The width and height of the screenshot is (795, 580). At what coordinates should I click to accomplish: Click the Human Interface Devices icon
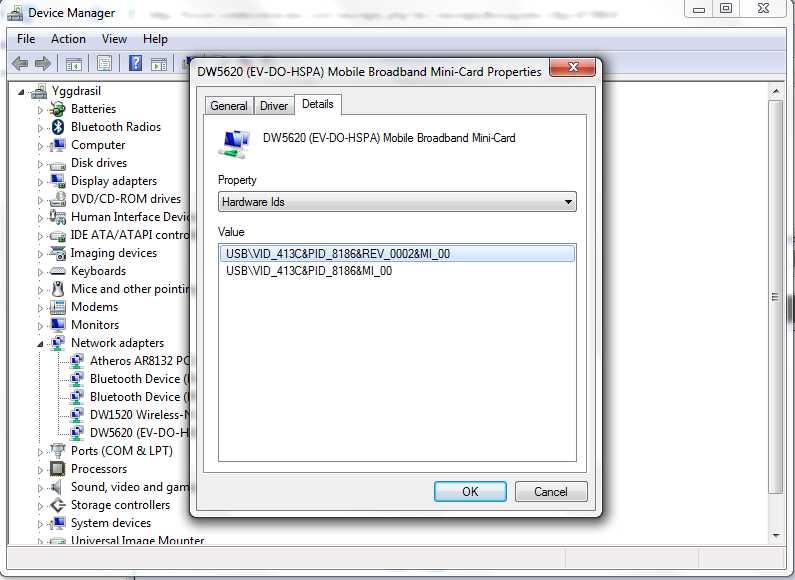coord(57,217)
